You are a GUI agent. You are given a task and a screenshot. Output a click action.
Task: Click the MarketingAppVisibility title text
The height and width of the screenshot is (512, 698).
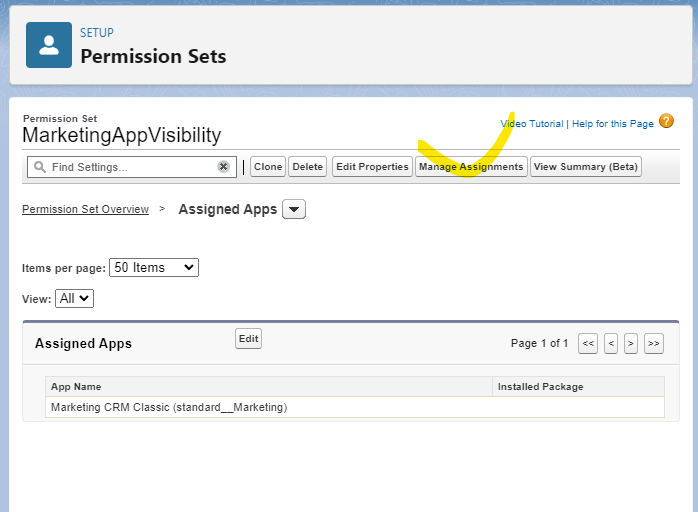tap(122, 135)
